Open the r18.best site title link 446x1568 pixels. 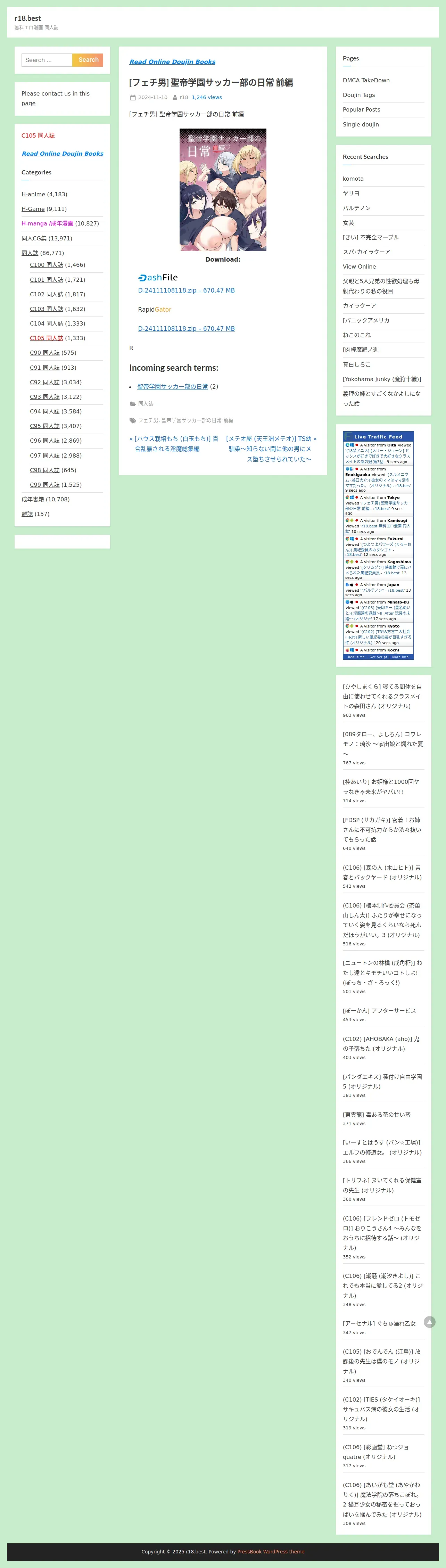click(28, 18)
